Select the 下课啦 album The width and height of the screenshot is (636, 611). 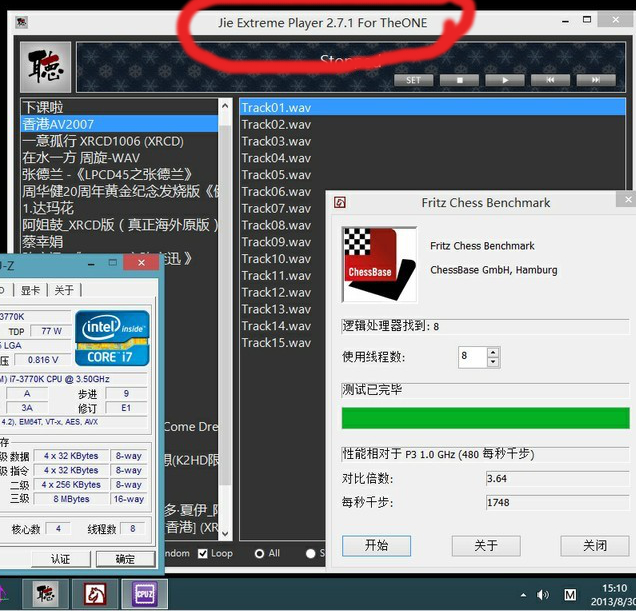point(120,107)
